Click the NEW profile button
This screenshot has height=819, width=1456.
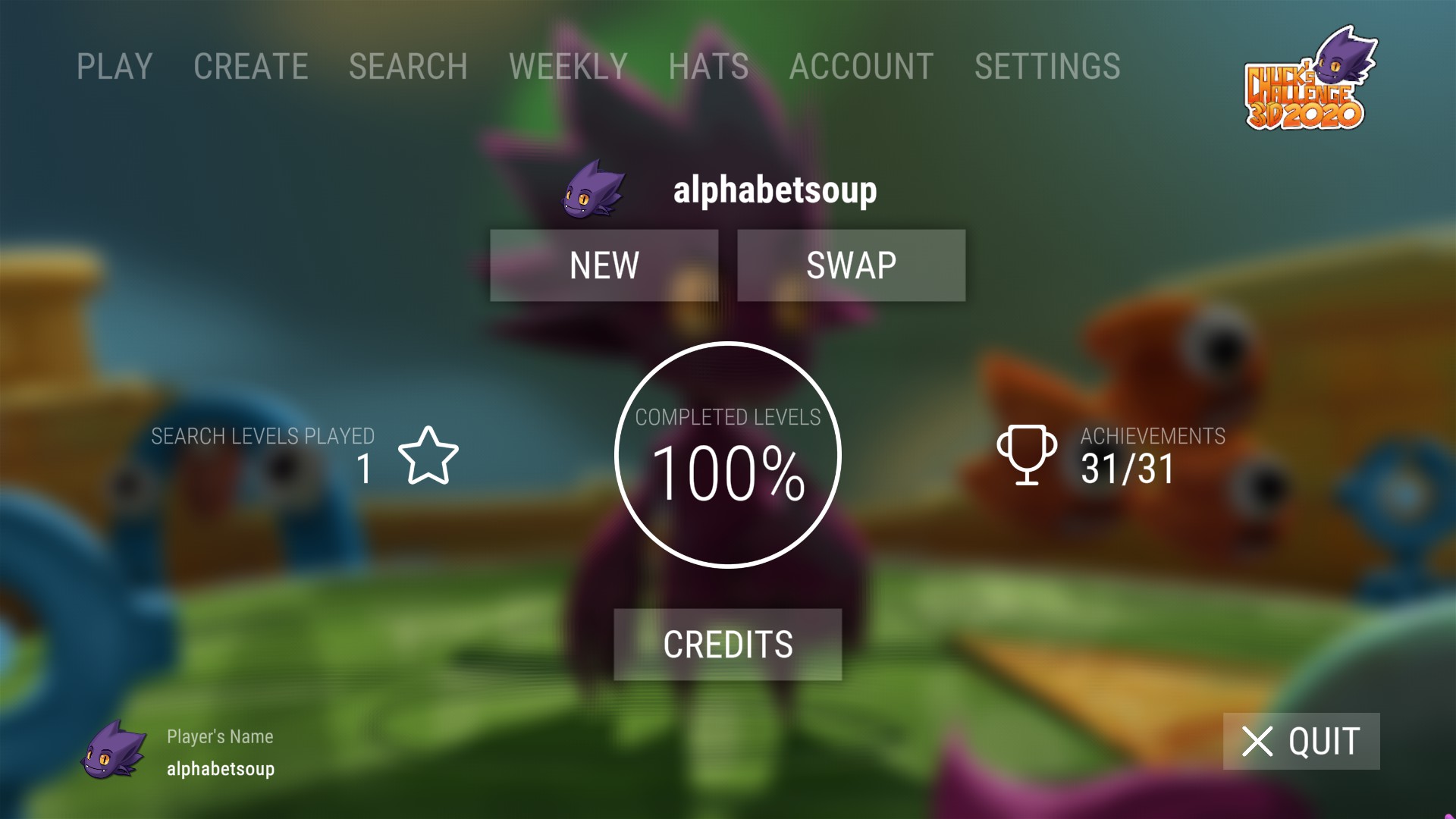pyautogui.click(x=604, y=265)
